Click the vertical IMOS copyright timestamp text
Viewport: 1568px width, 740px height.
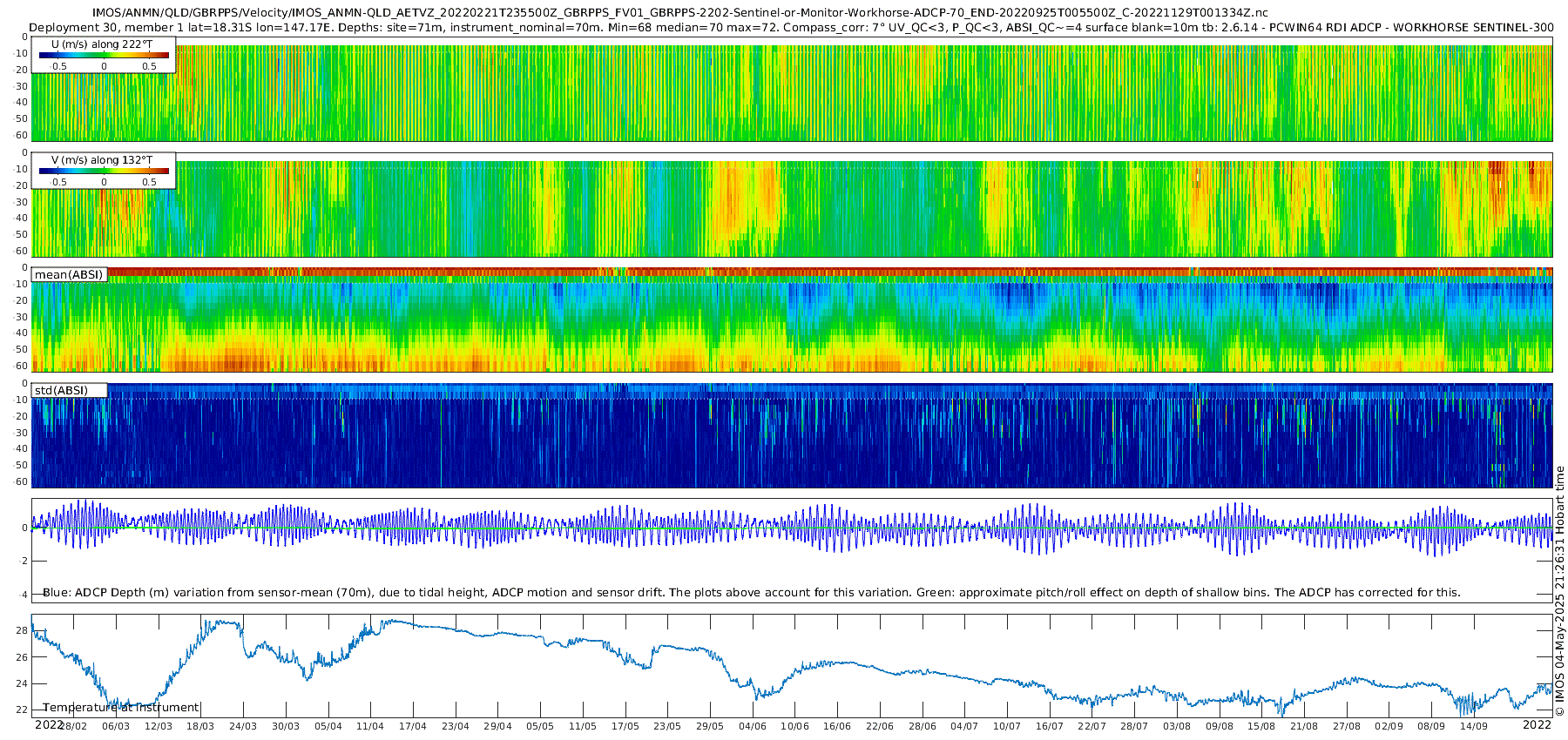[1559, 592]
